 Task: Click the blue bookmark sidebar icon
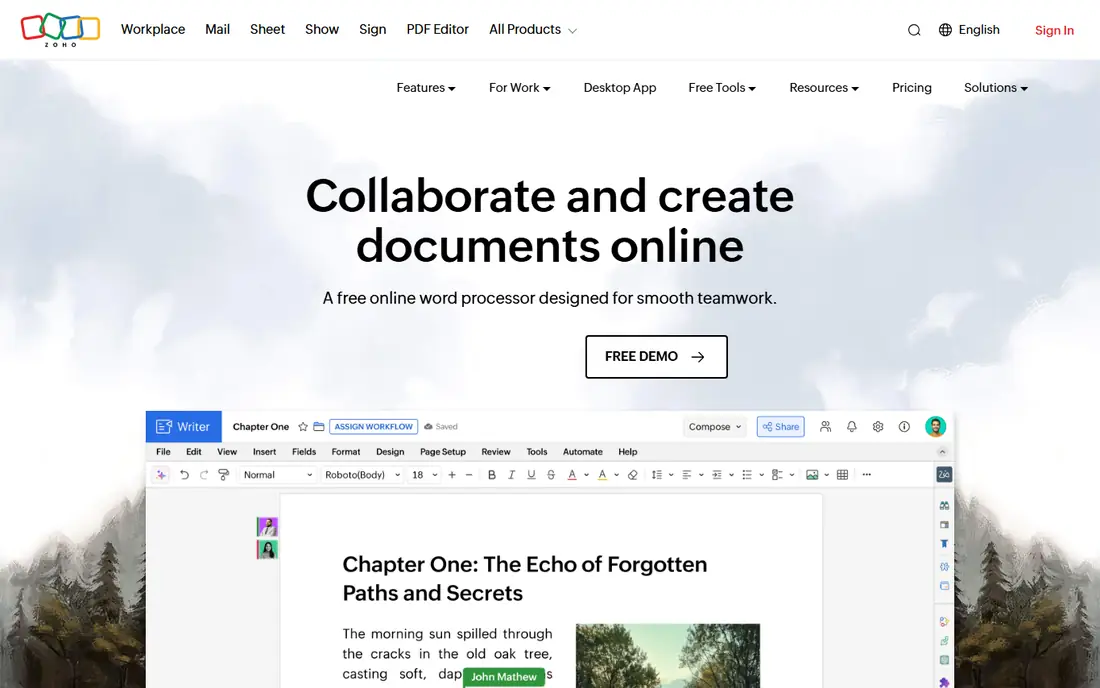pos(944,544)
